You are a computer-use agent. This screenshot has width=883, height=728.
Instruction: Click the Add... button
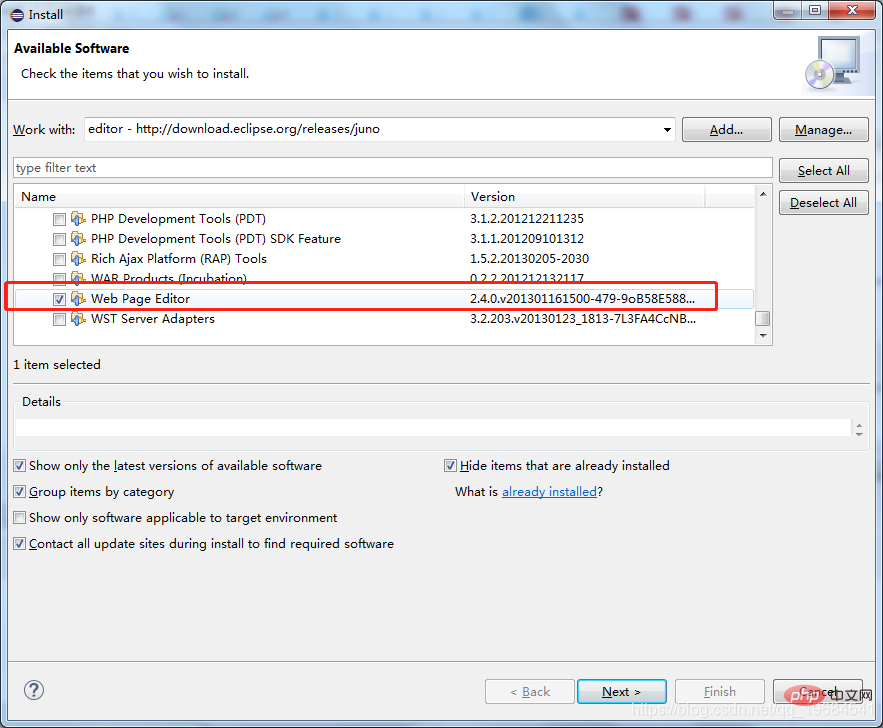tap(726, 130)
